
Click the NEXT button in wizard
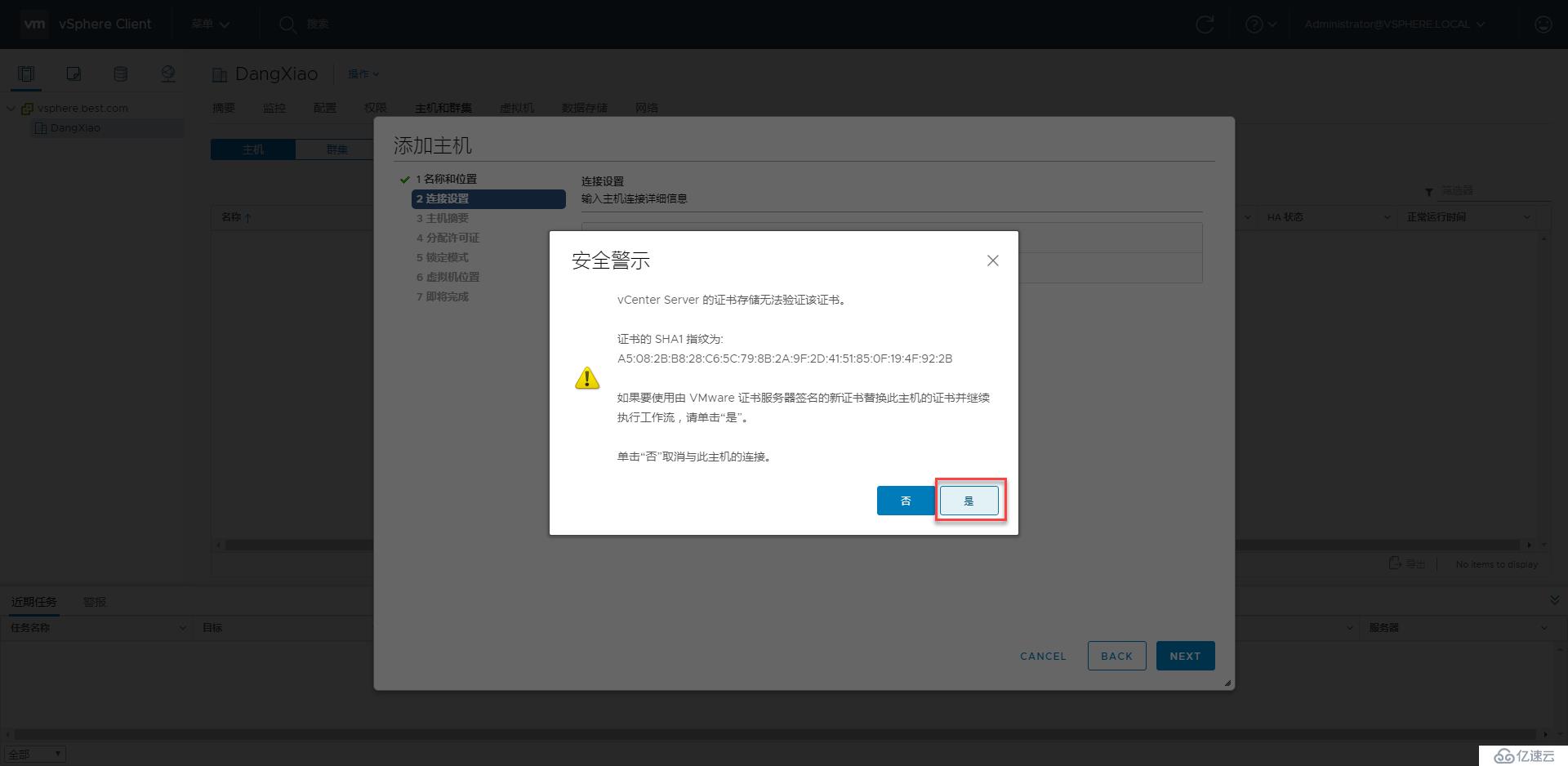[1185, 656]
